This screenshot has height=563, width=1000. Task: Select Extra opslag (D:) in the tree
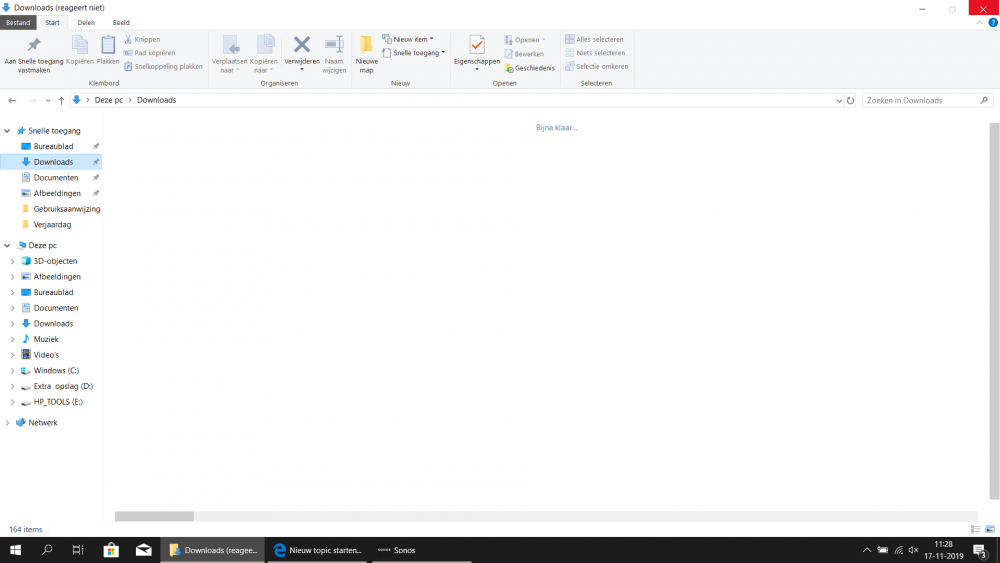click(x=63, y=386)
